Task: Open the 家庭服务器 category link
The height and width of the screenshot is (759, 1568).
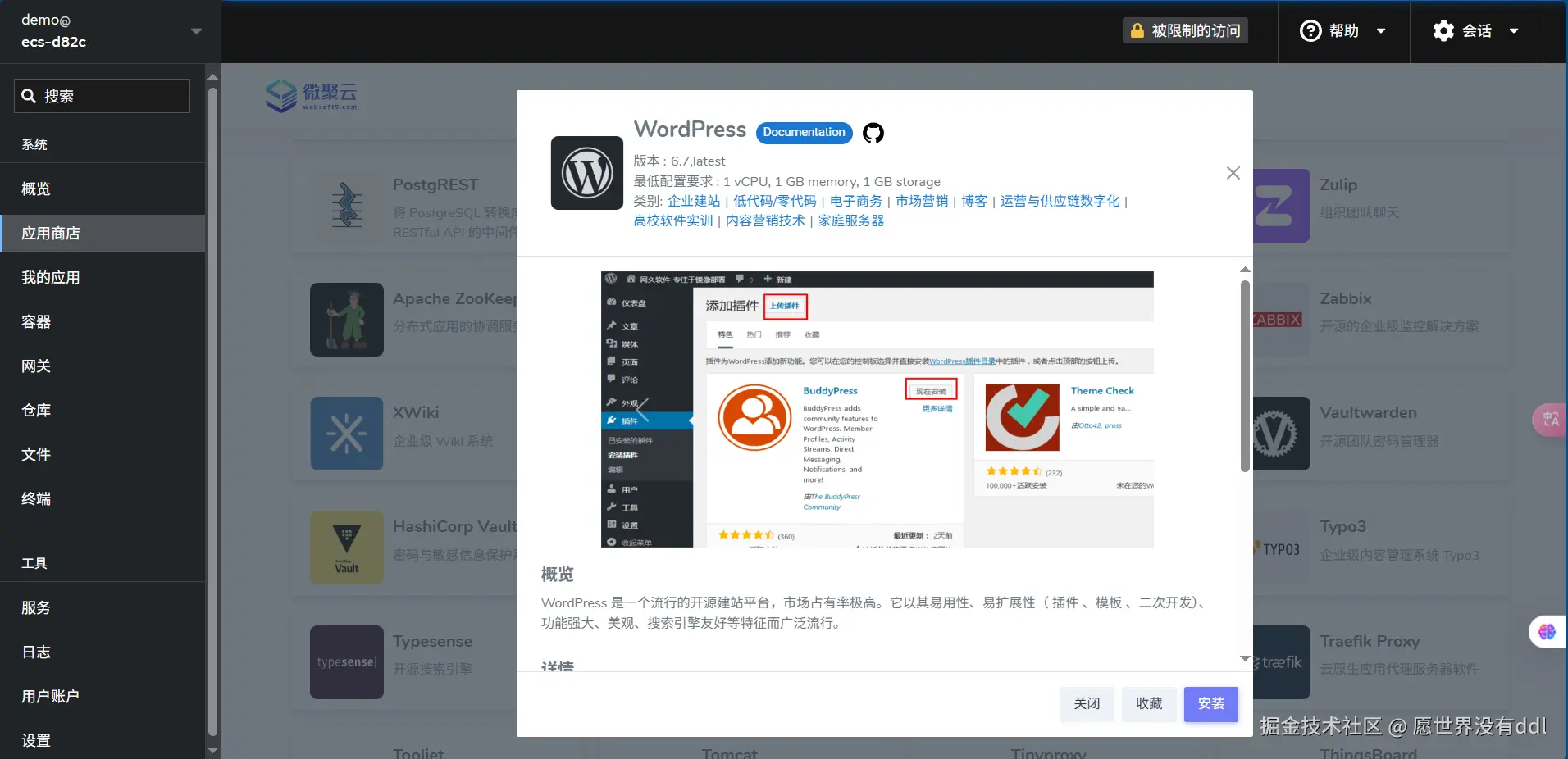Action: (851, 220)
